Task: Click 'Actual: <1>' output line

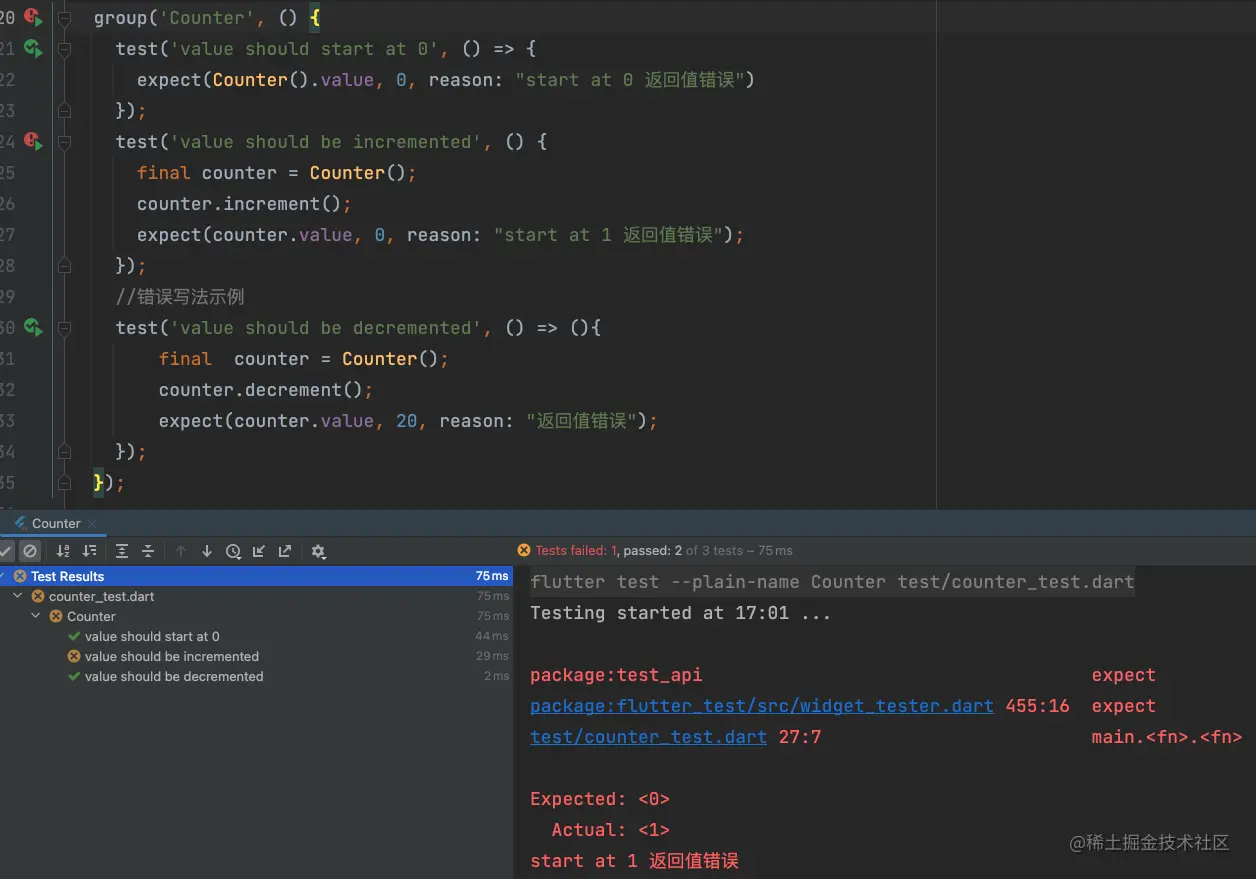Action: click(x=610, y=830)
